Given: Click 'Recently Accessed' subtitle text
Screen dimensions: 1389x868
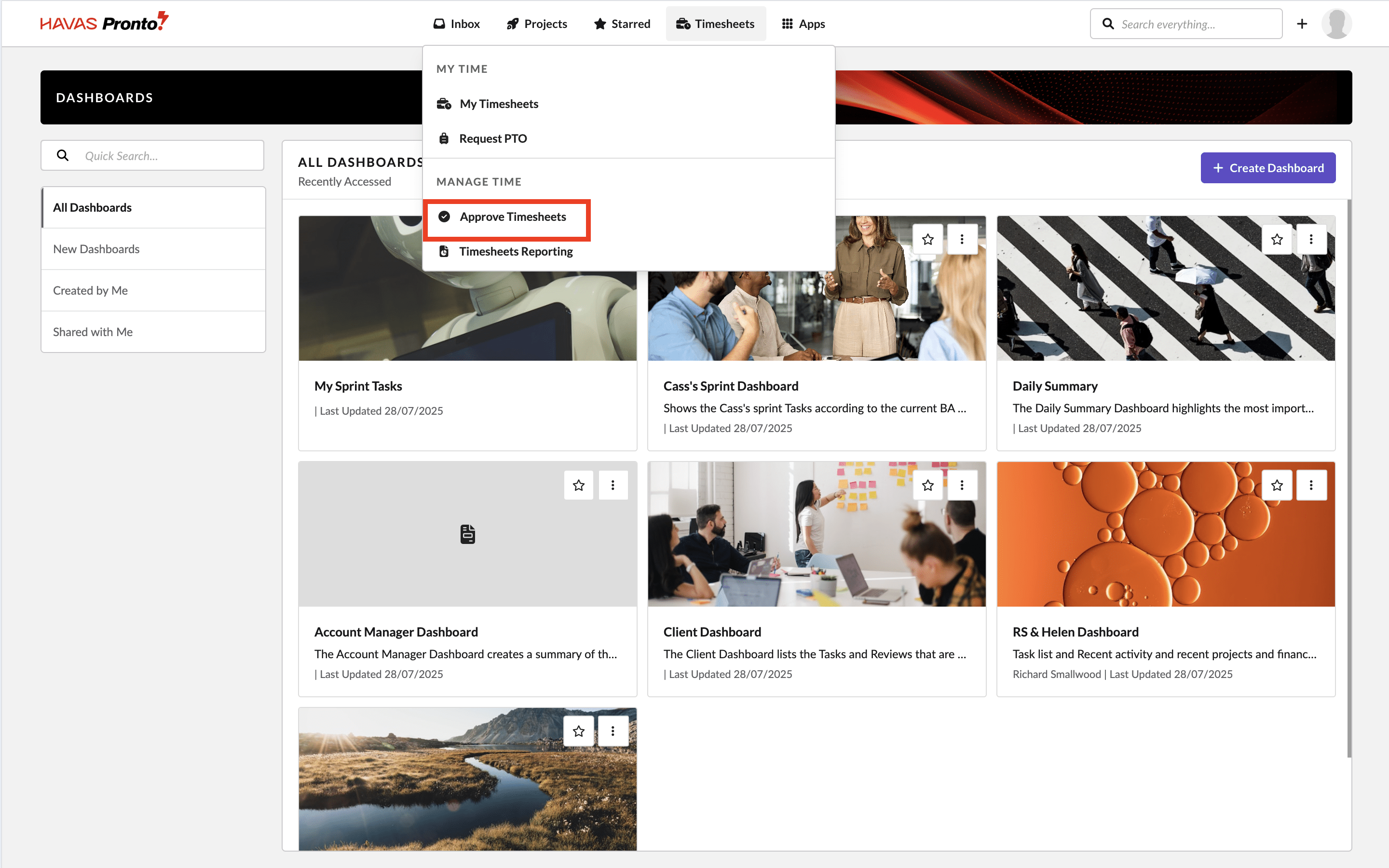Looking at the screenshot, I should (x=344, y=181).
